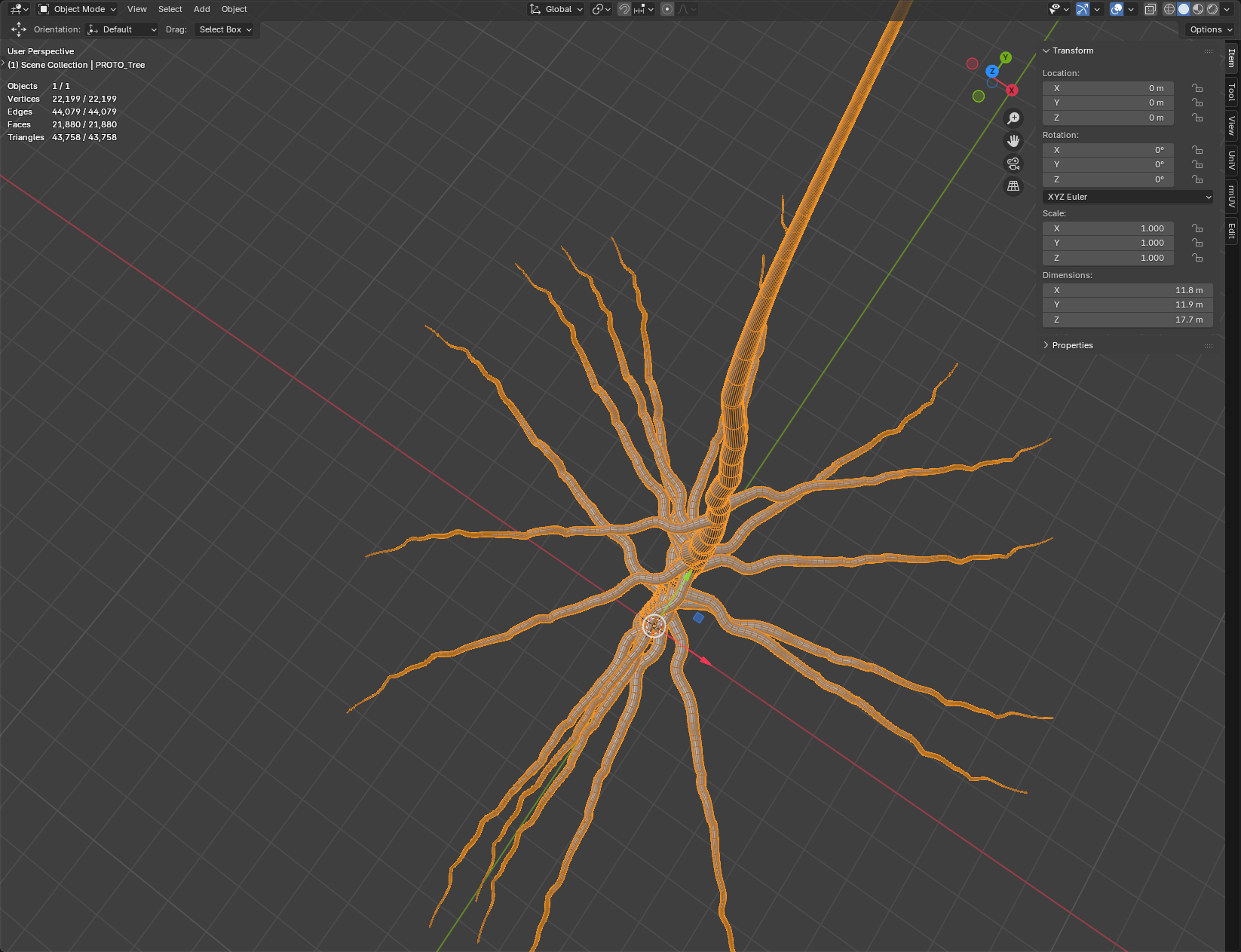Switch perspective/orthographic with grid icon
This screenshot has height=952, width=1241.
pyautogui.click(x=1013, y=186)
